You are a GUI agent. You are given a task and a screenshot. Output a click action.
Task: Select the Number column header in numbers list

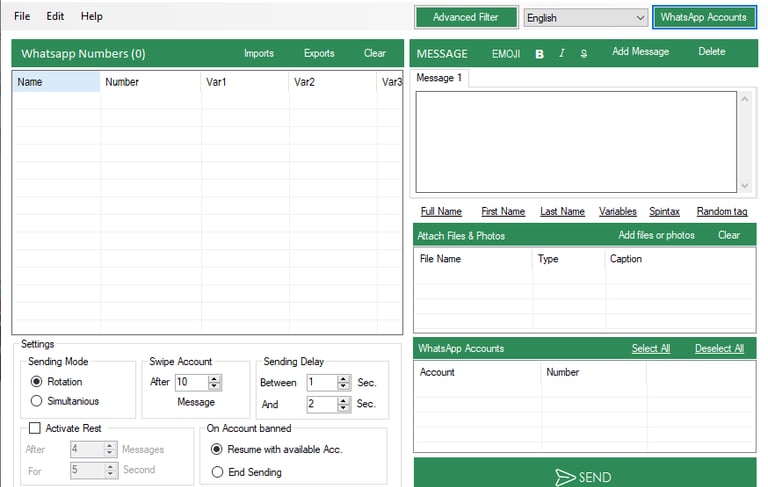point(150,82)
